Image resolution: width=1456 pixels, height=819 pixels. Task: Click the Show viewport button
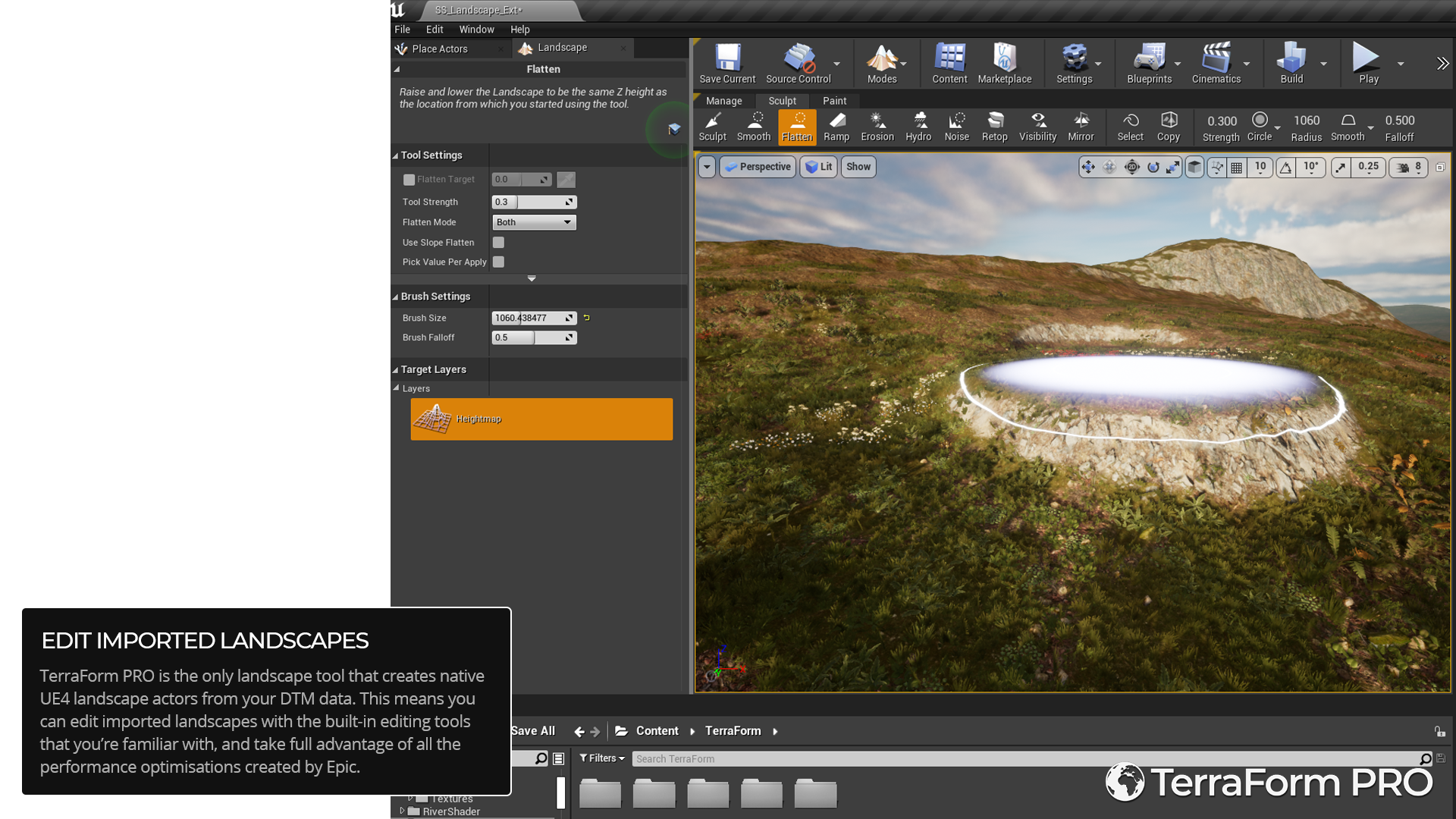858,167
